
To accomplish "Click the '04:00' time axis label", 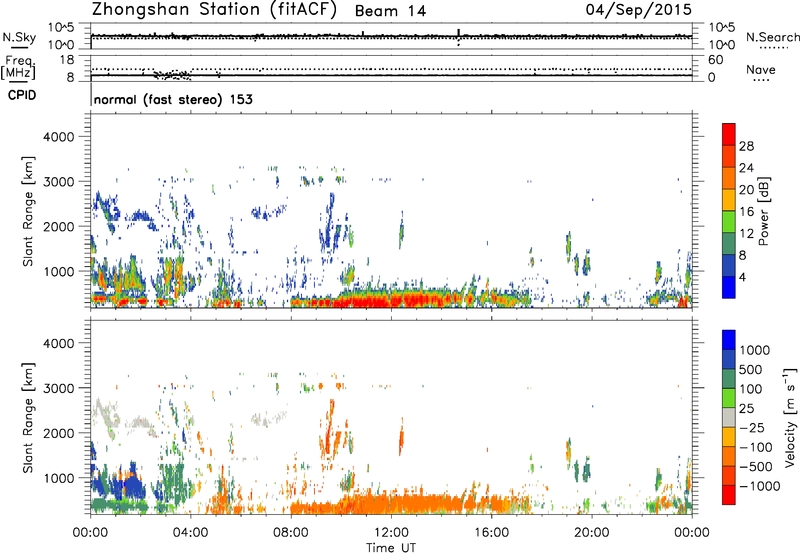I will pos(190,533).
